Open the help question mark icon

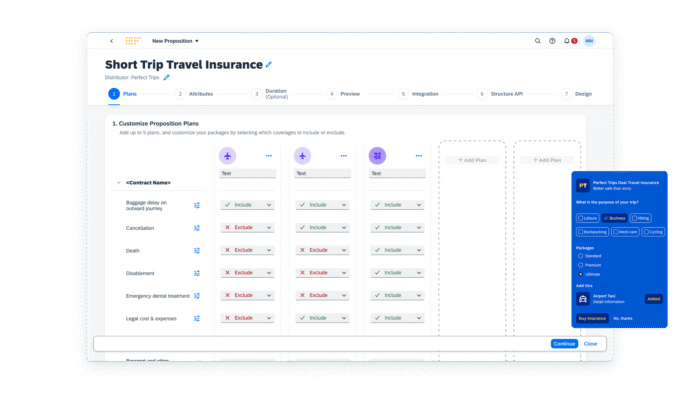(x=552, y=41)
